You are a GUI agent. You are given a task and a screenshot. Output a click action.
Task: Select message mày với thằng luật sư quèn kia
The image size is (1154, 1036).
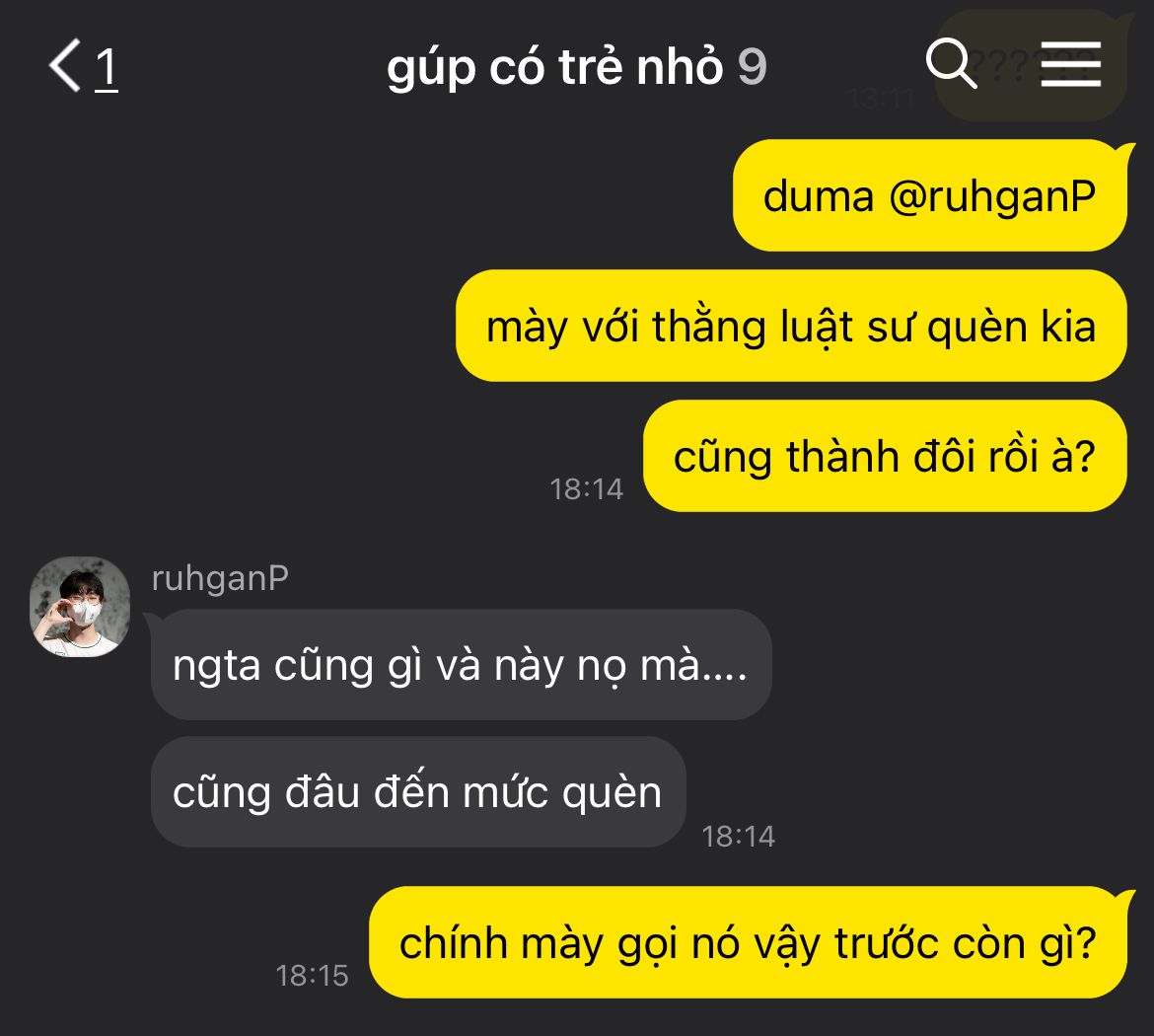[791, 326]
